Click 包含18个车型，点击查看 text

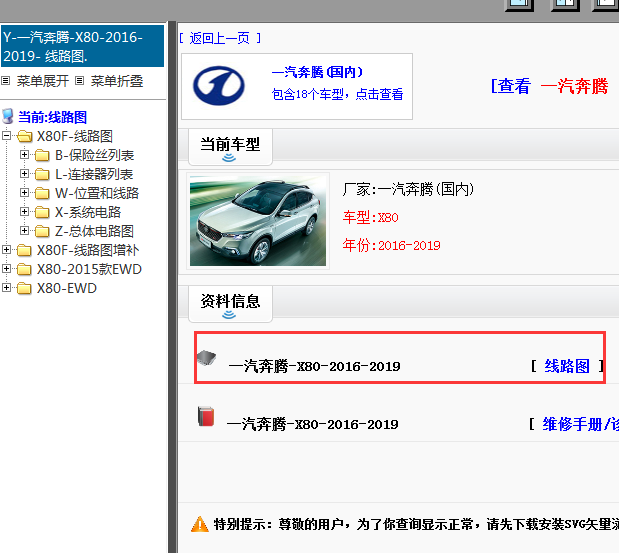coord(338,94)
